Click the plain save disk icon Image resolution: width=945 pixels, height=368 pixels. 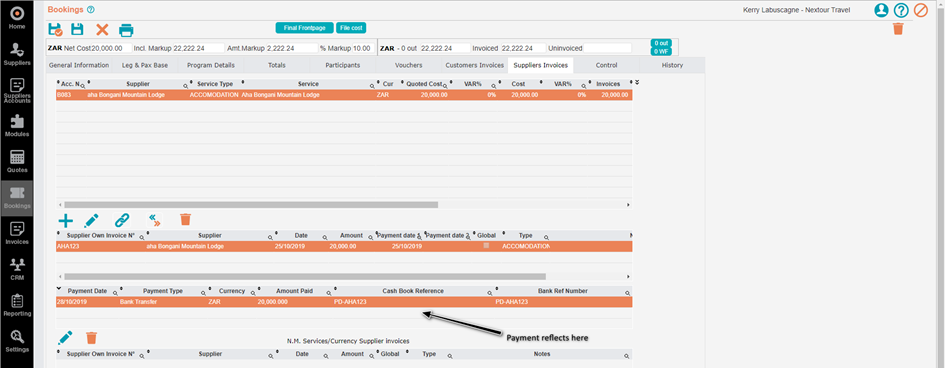point(77,30)
